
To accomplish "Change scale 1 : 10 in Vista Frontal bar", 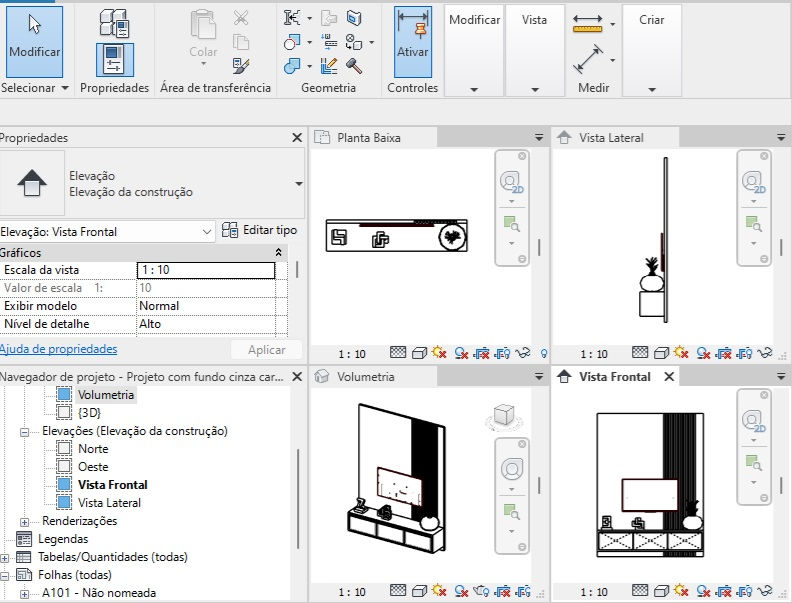I will pyautogui.click(x=594, y=591).
